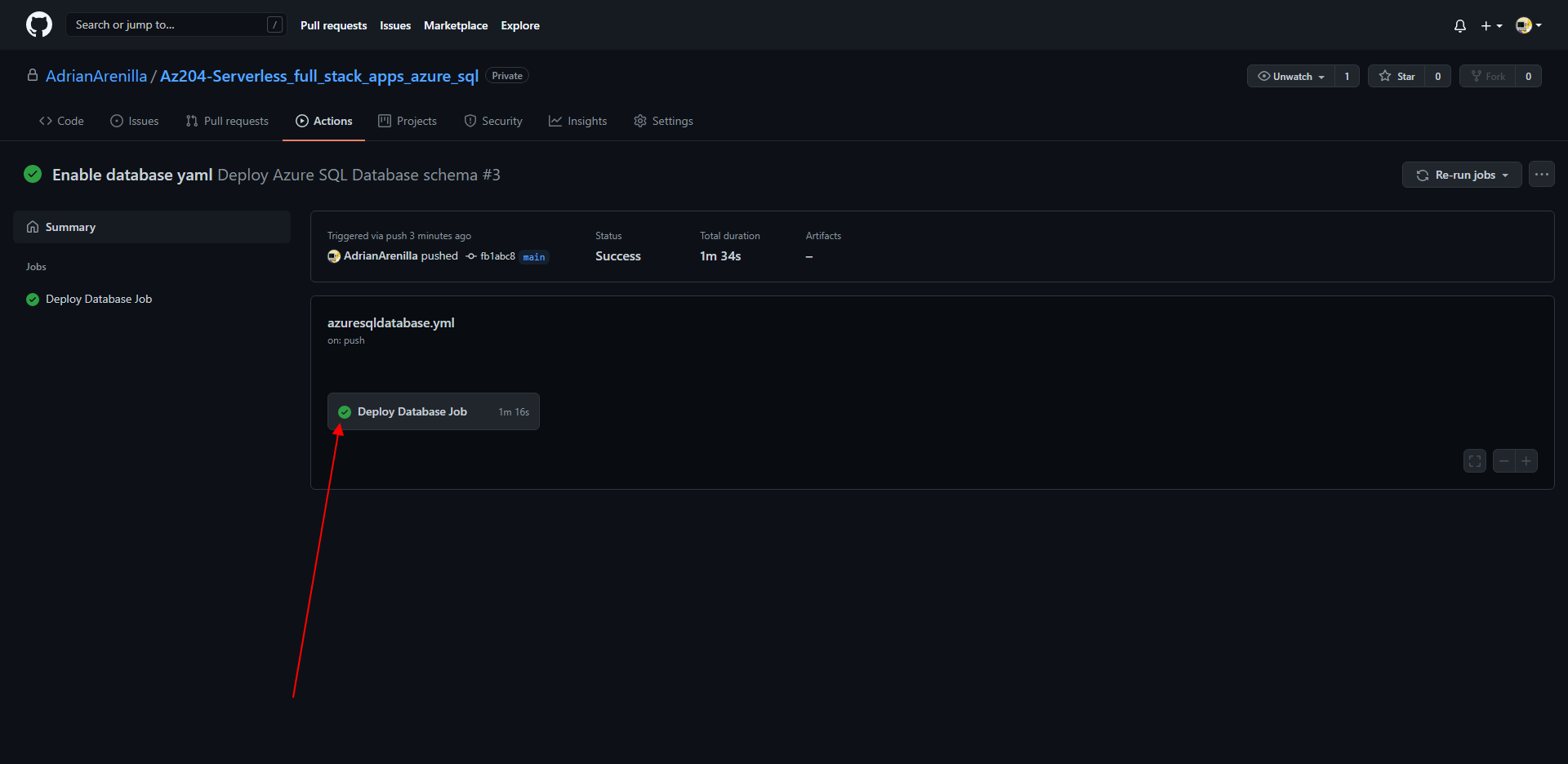Image resolution: width=1568 pixels, height=764 pixels.
Task: Click the Enable database yaml run title
Action: 132,175
